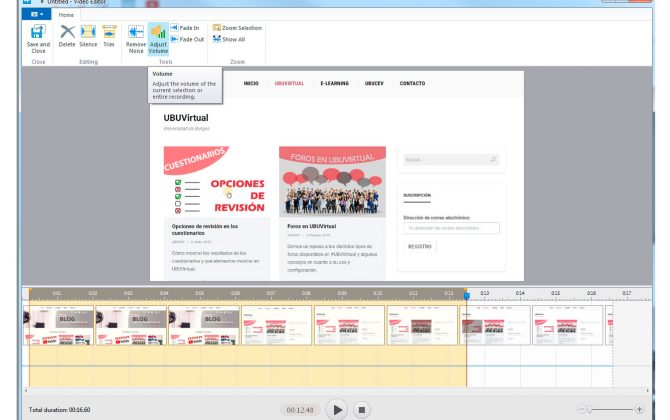Apply Silence to the selection

pos(88,36)
